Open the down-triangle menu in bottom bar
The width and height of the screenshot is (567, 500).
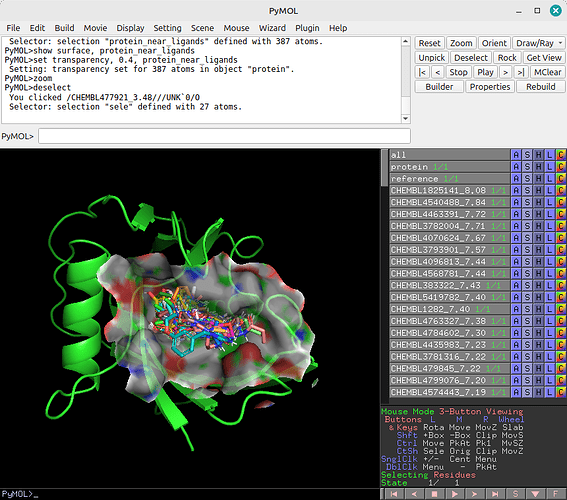click(536, 494)
